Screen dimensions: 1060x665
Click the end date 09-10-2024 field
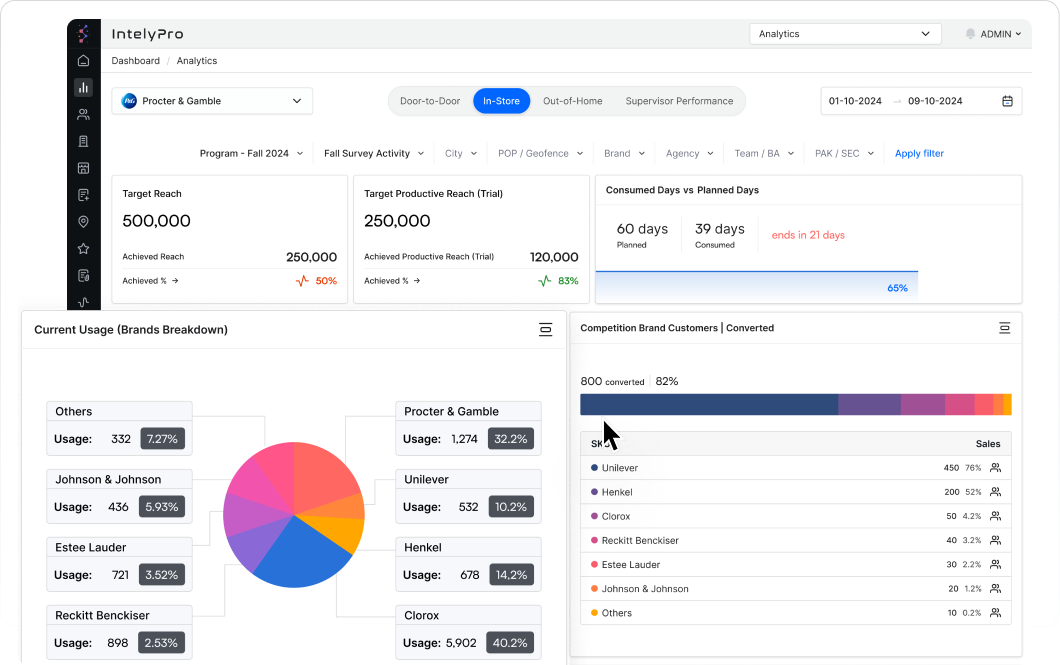pos(935,101)
